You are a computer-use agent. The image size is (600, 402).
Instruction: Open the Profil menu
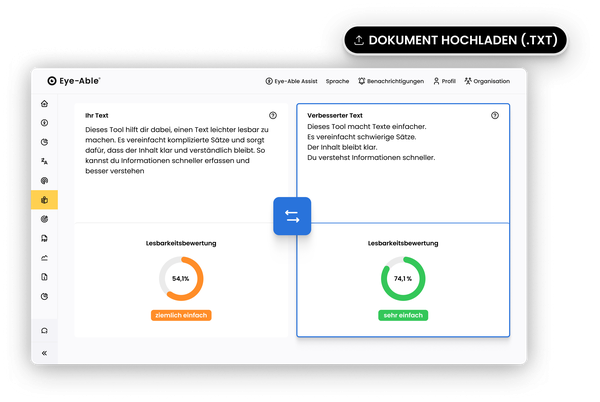[x=443, y=81]
